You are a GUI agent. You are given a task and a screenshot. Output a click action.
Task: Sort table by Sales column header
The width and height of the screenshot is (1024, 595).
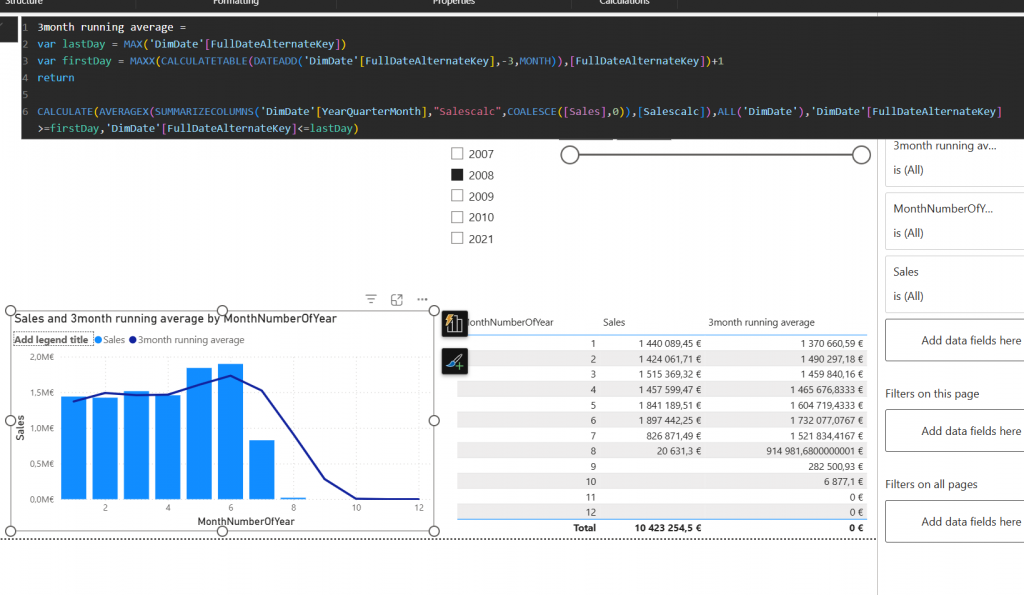pos(614,323)
